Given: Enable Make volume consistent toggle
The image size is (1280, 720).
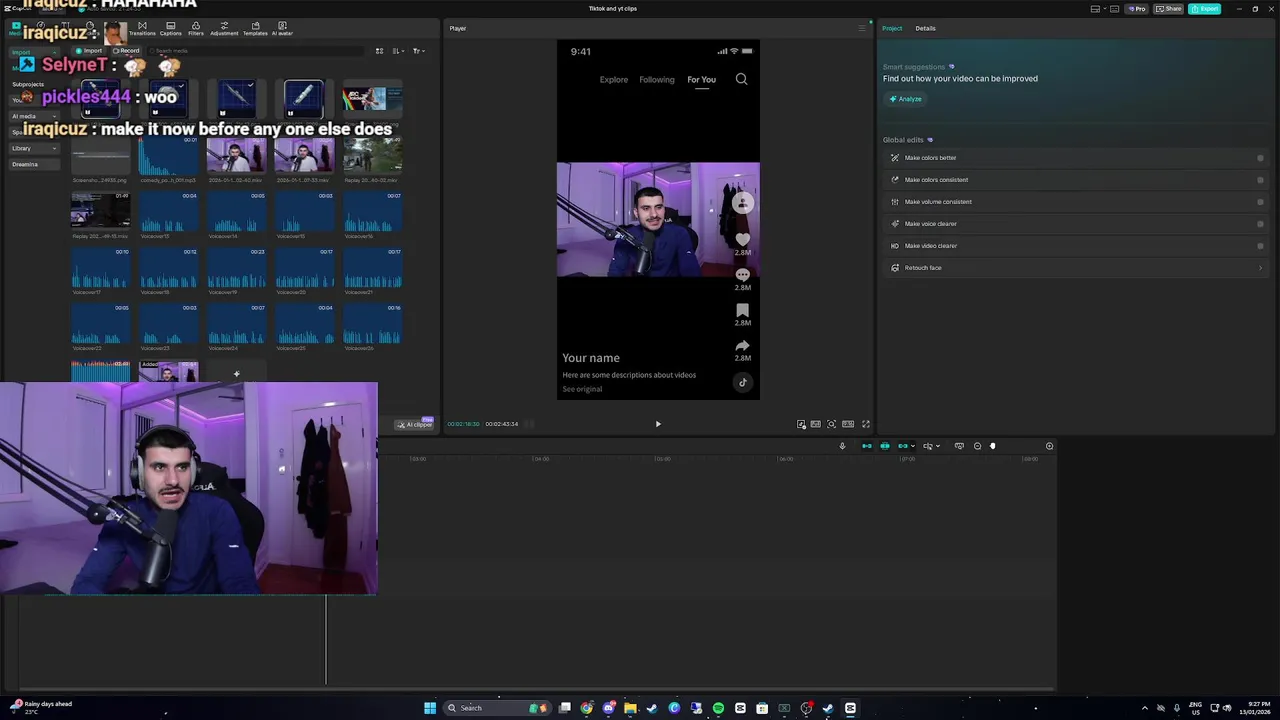Looking at the screenshot, I should click(1260, 202).
